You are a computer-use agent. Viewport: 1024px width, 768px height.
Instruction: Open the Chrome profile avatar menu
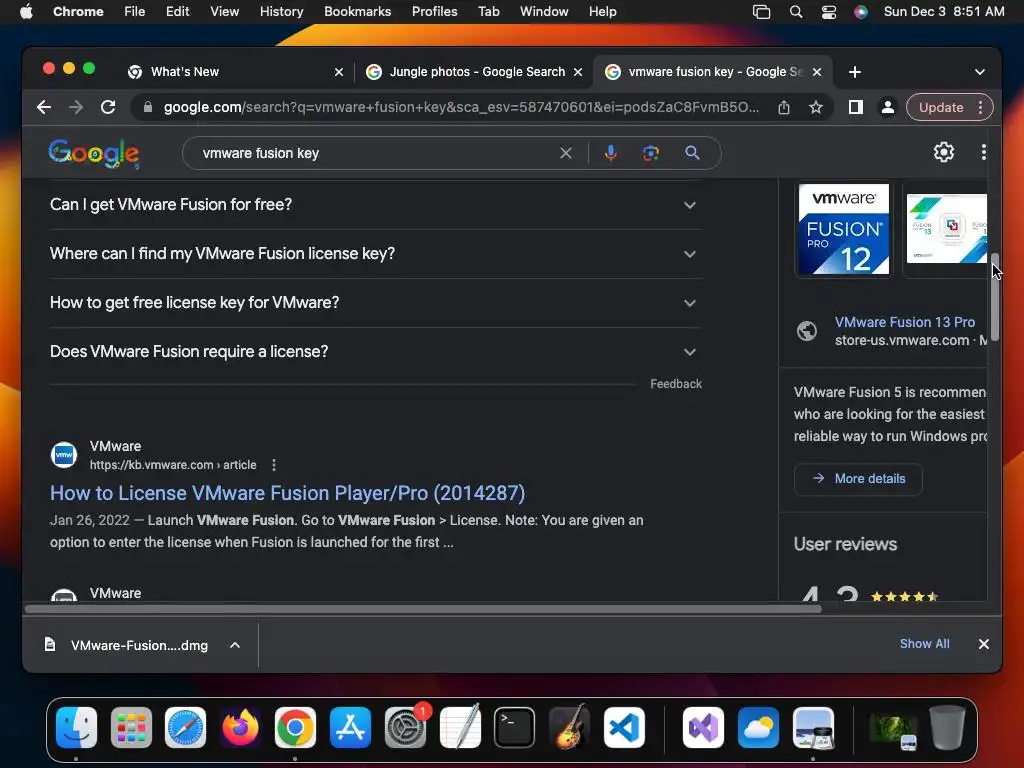[x=888, y=107]
